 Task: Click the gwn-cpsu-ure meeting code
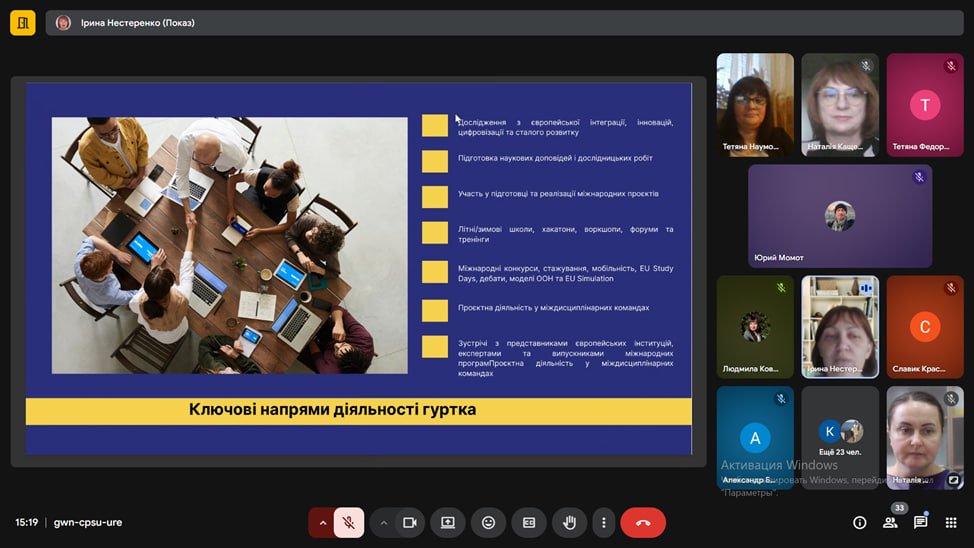click(88, 522)
